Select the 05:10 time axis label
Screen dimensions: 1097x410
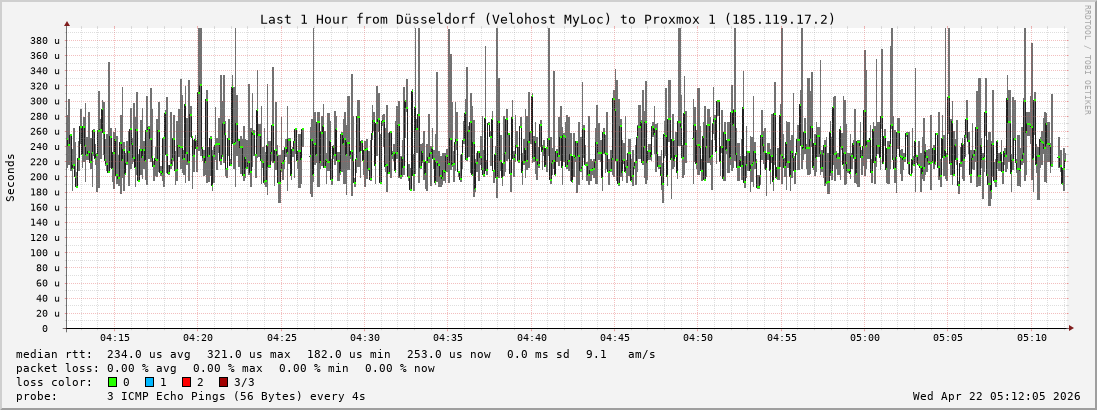tap(1031, 338)
